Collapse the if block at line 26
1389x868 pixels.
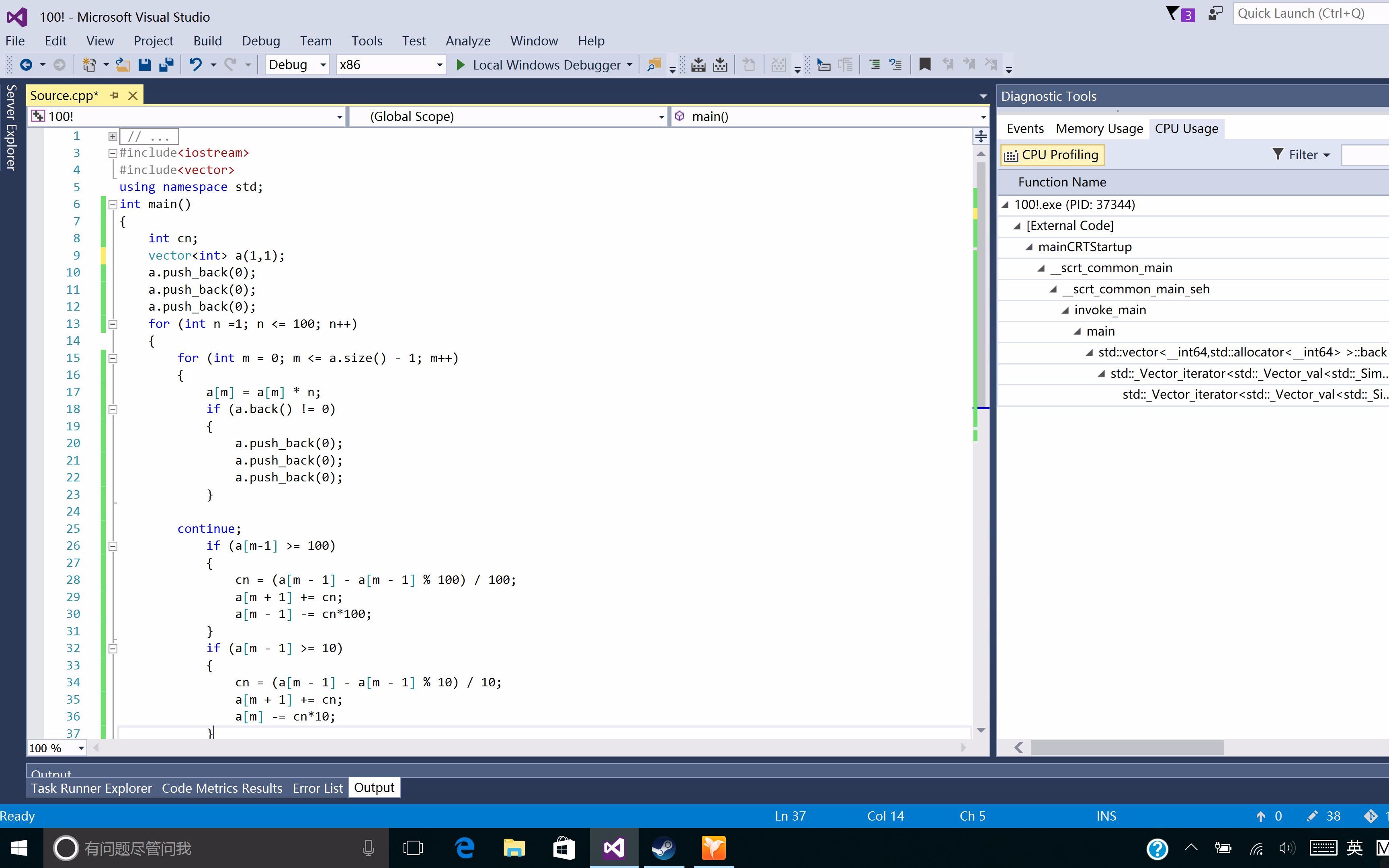coord(113,546)
